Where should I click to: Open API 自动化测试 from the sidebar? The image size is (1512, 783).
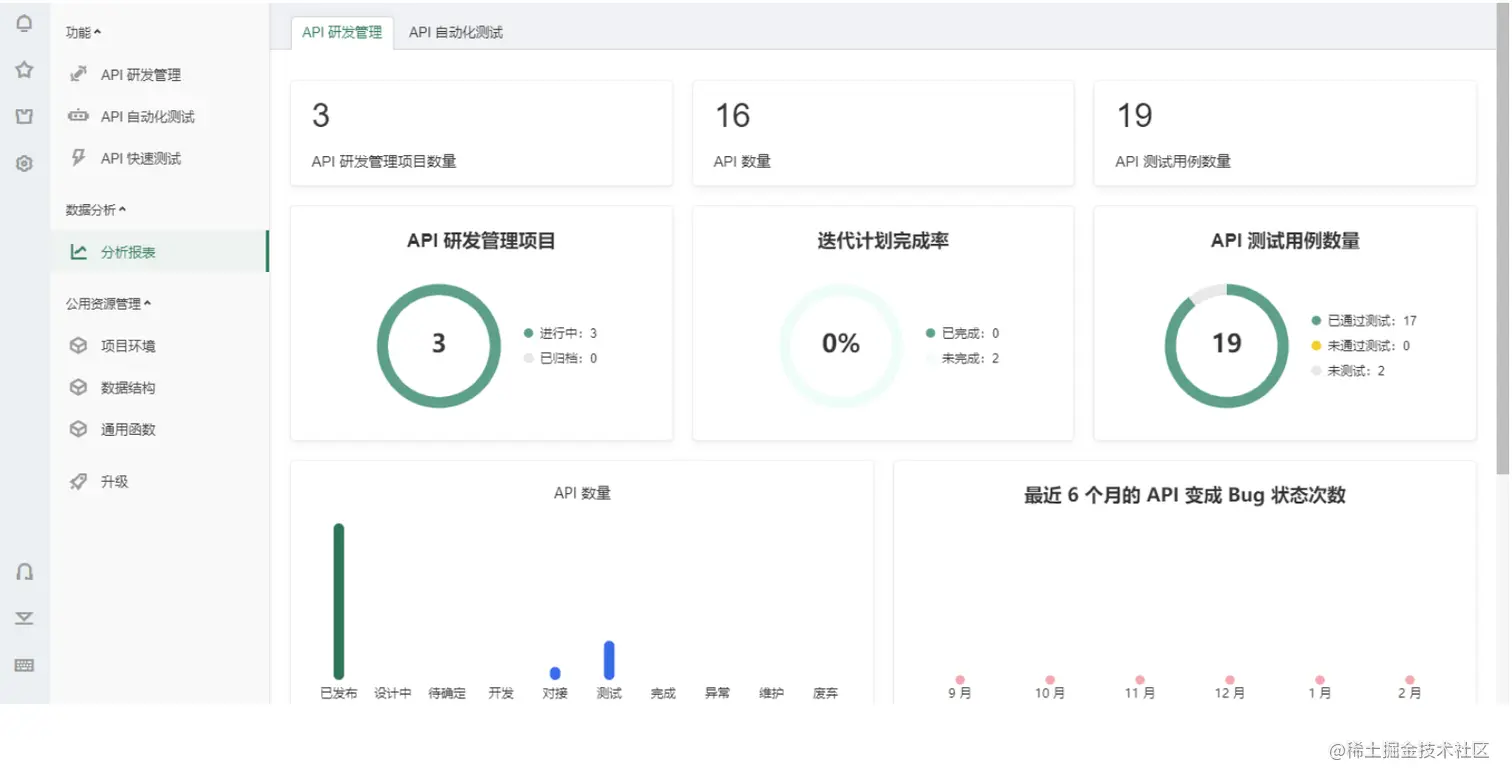point(160,117)
